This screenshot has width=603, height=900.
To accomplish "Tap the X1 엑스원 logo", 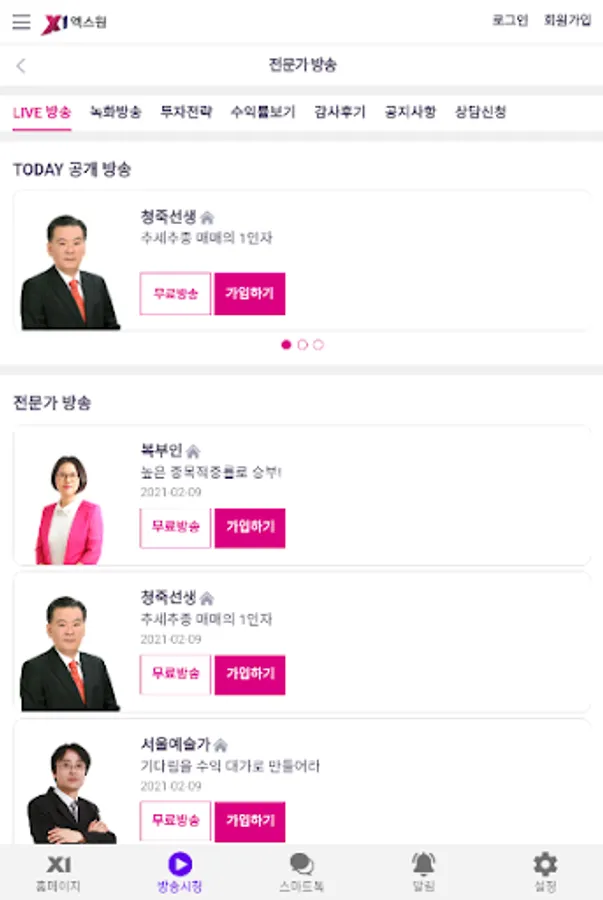I will click(74, 22).
